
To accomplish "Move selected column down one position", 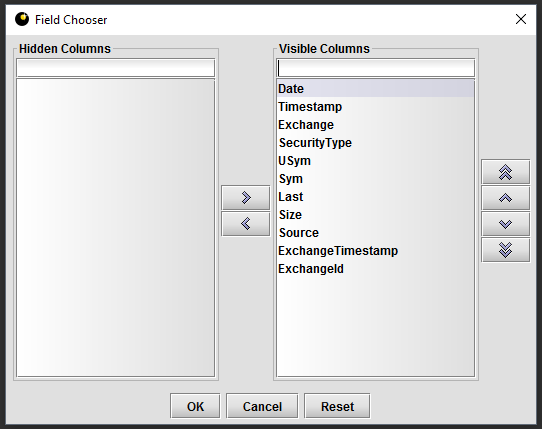I will tap(506, 224).
